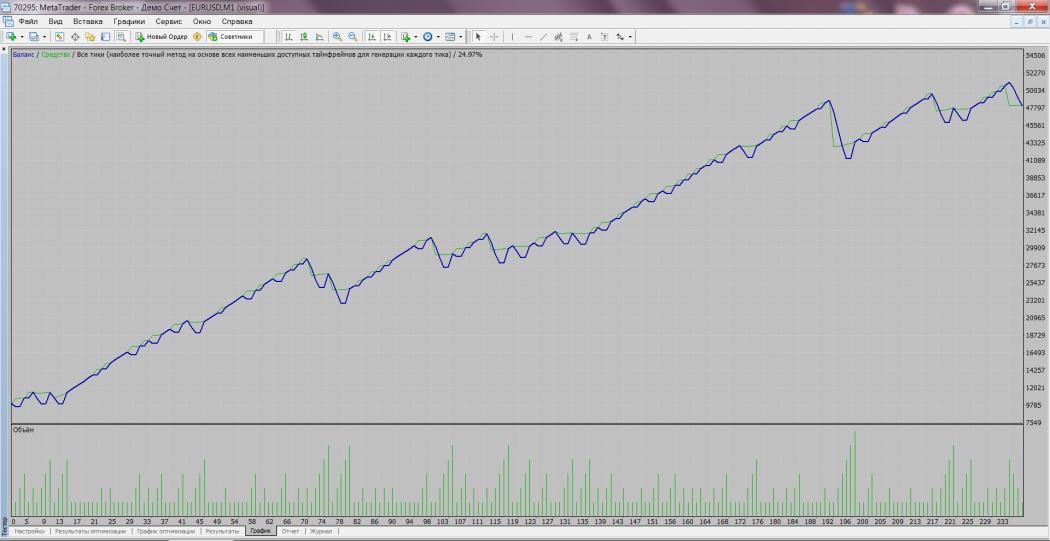Open the Окно menu
Image resolution: width=1050 pixels, height=541 pixels.
click(x=202, y=21)
